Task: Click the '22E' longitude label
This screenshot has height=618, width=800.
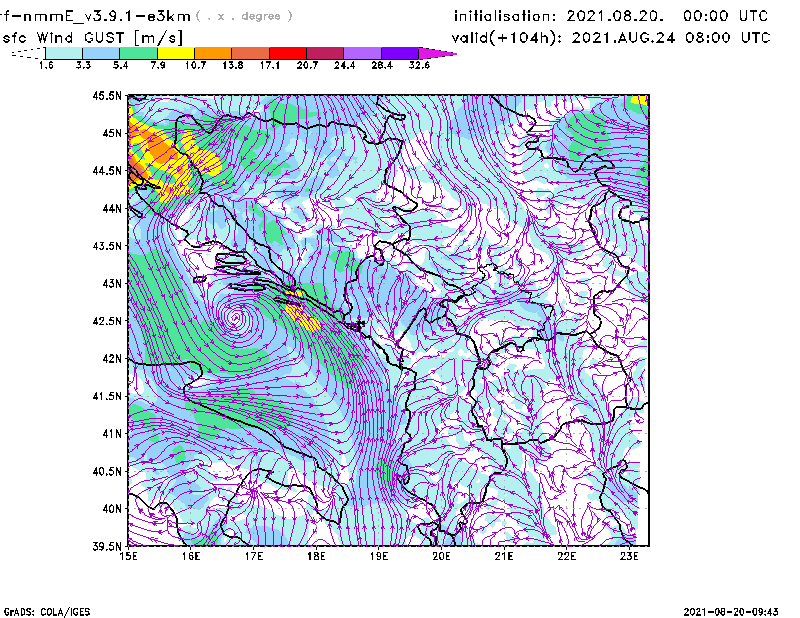Action: coord(566,556)
